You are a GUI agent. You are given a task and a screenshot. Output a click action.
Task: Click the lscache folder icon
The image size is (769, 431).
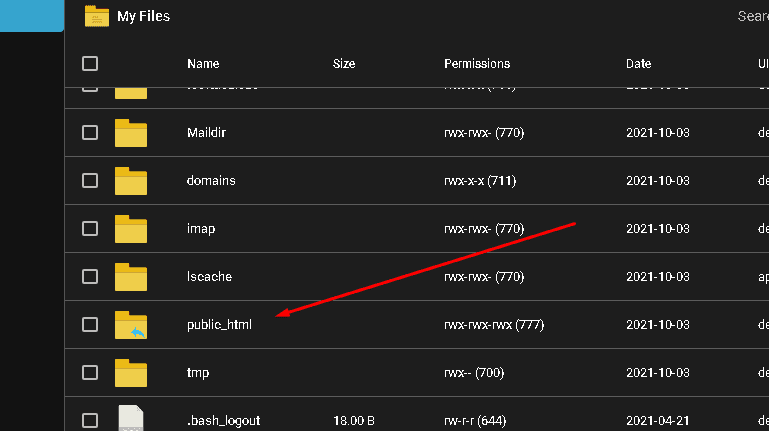(130, 277)
